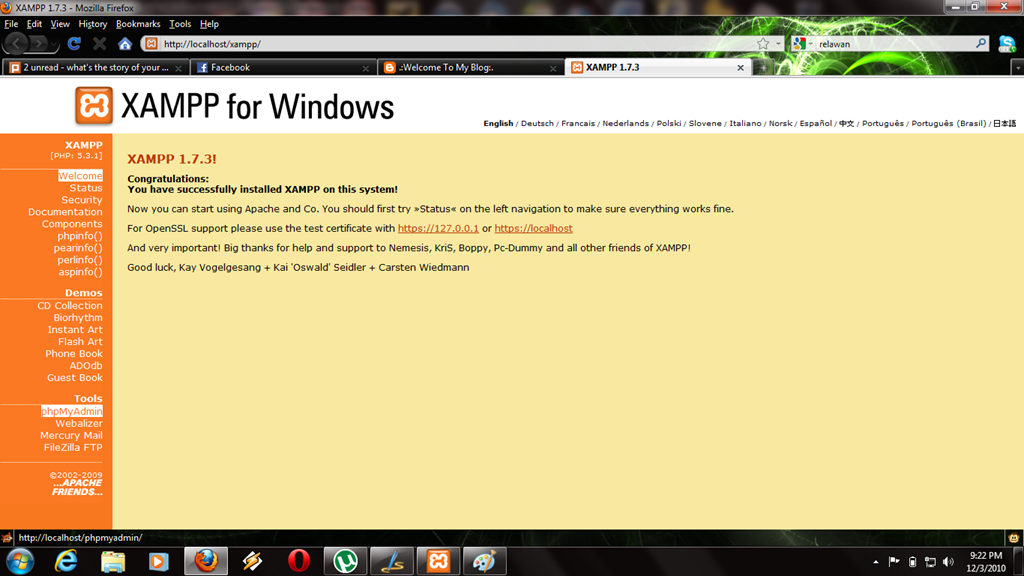Close the Facebook tab

366,68
